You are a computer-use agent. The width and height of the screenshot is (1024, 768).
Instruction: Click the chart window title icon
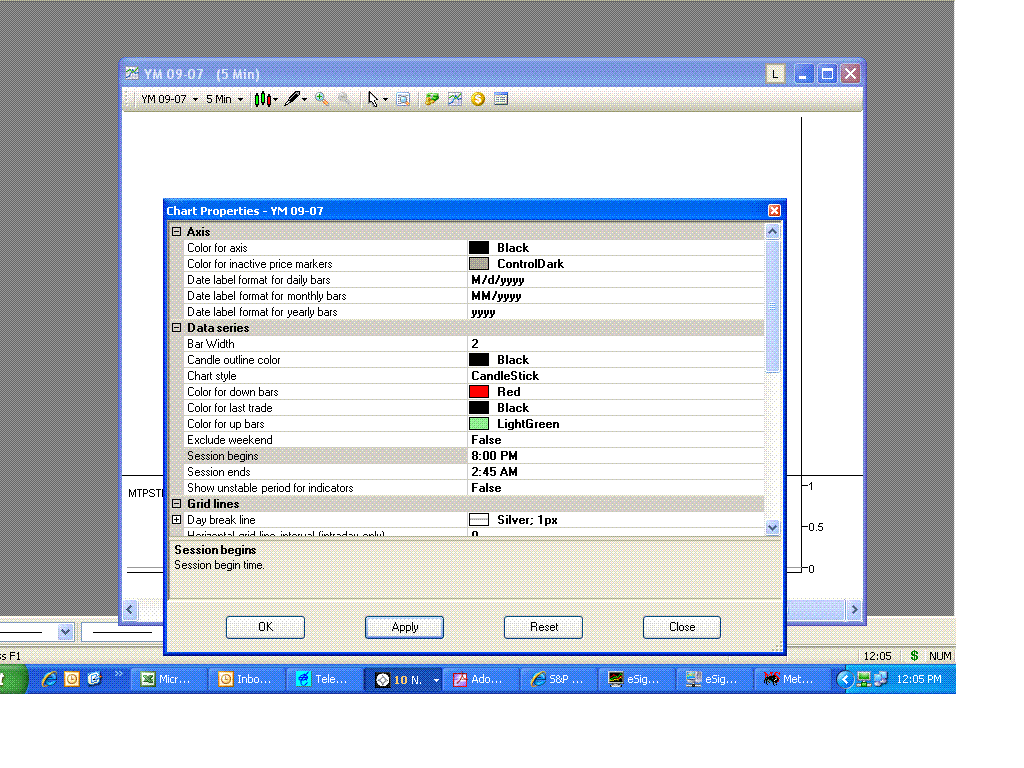pyautogui.click(x=132, y=73)
